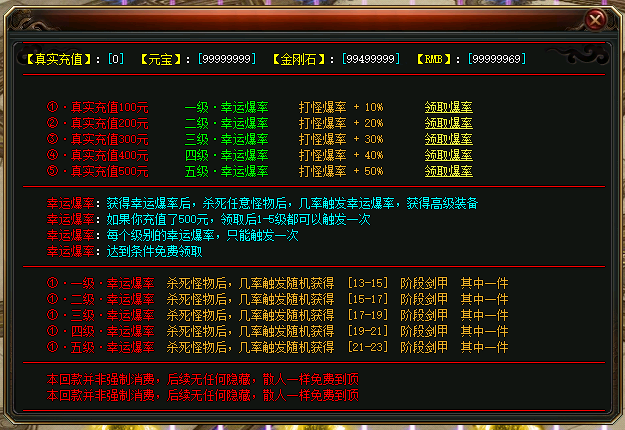Close the dialog with the red X button

pyautogui.click(x=595, y=20)
